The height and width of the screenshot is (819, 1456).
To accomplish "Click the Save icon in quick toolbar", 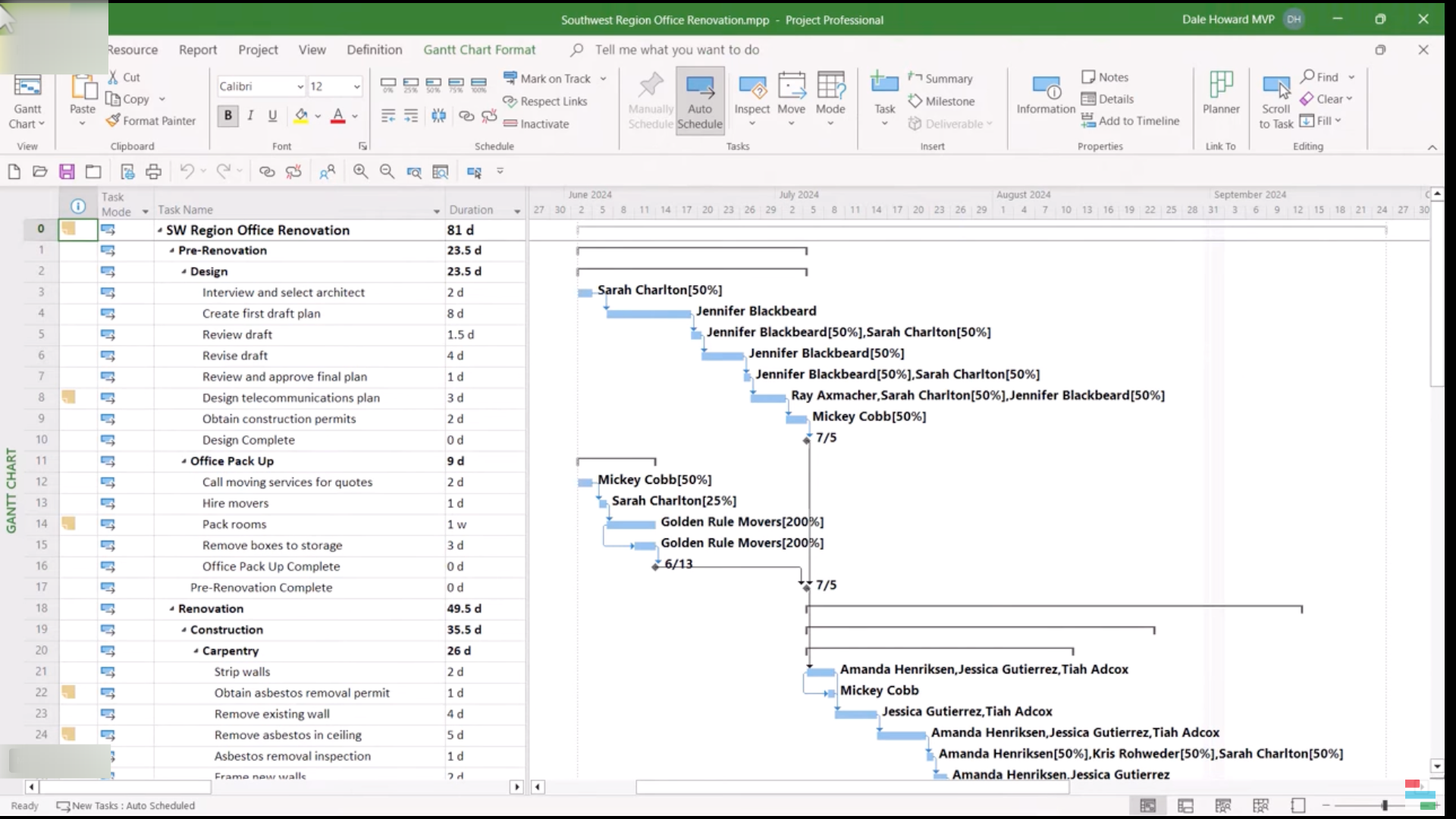I will [67, 172].
